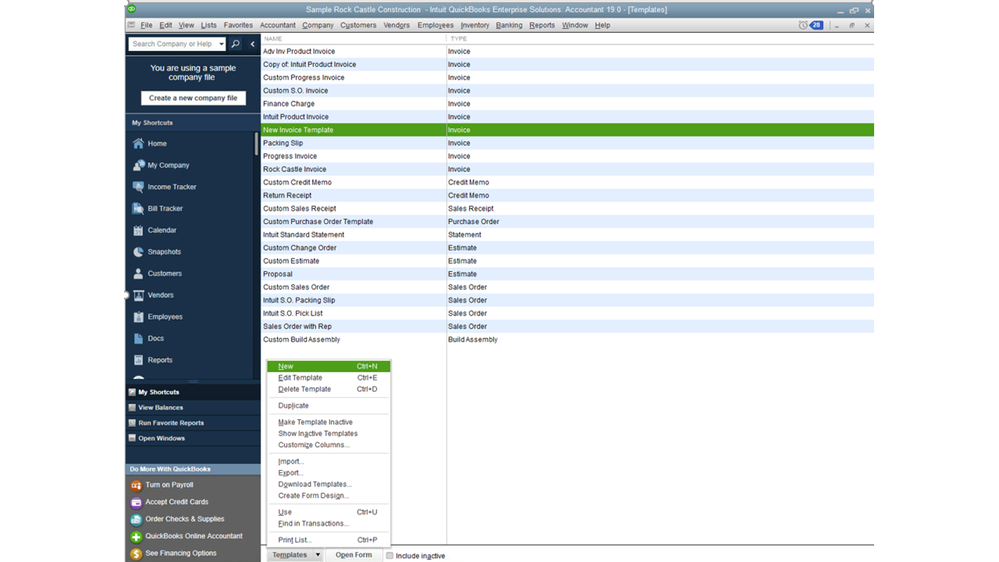Open the Banking menu in menu bar
999x562 pixels.
pyautogui.click(x=508, y=25)
